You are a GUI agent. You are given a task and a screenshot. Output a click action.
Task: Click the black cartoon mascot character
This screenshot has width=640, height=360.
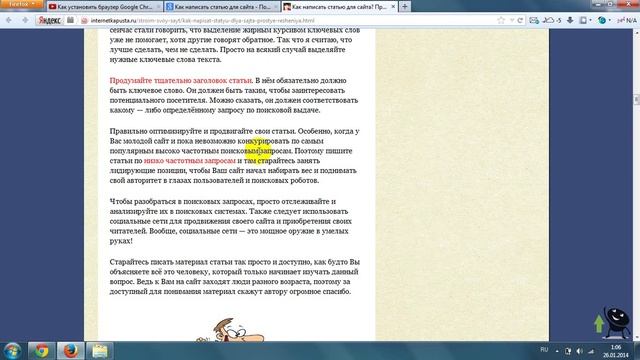616,322
